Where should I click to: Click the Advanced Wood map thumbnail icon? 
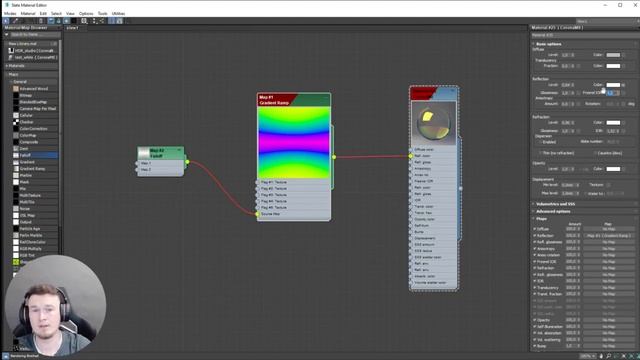[16, 89]
